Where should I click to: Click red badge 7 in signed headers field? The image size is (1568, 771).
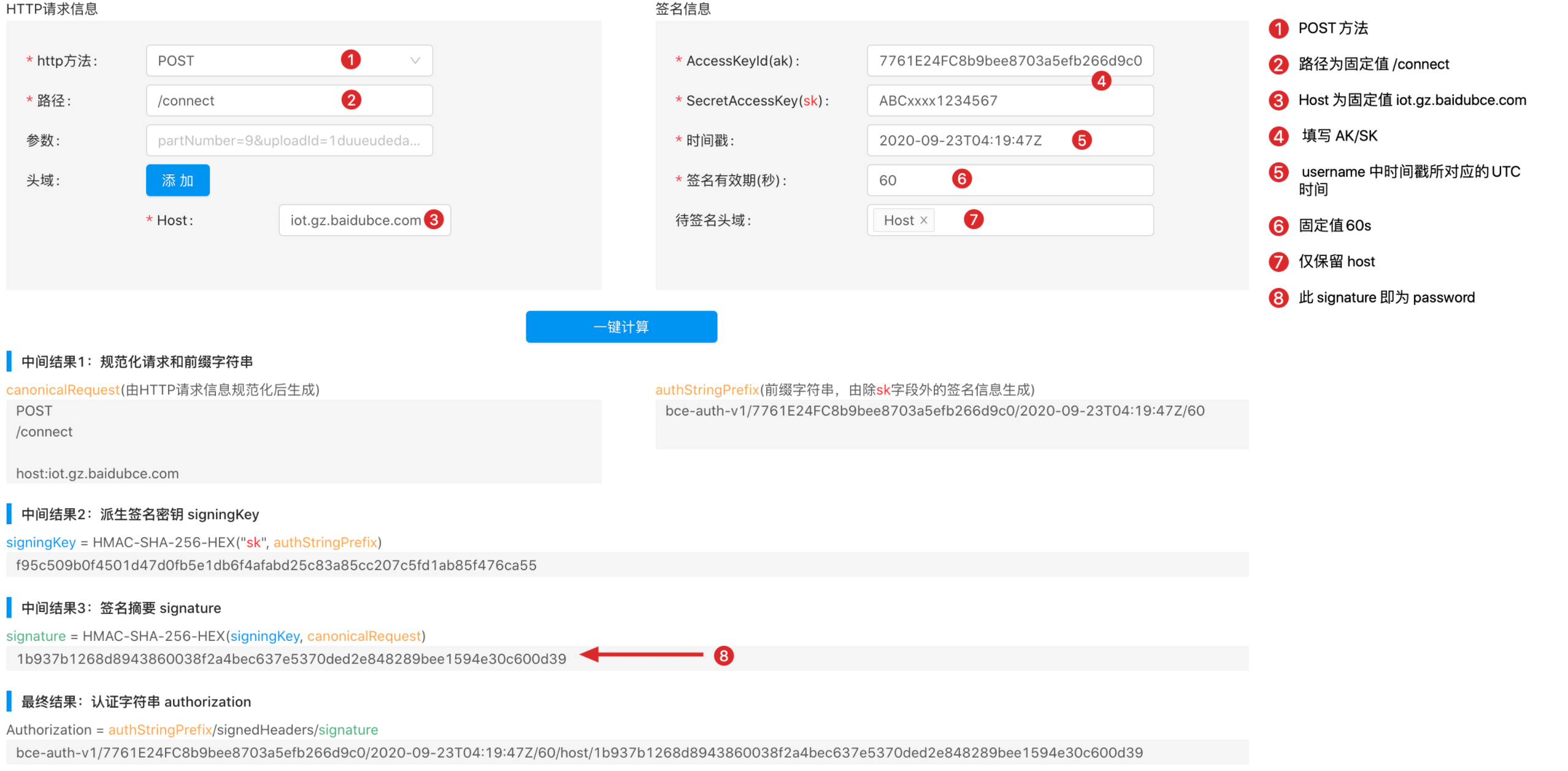(973, 219)
